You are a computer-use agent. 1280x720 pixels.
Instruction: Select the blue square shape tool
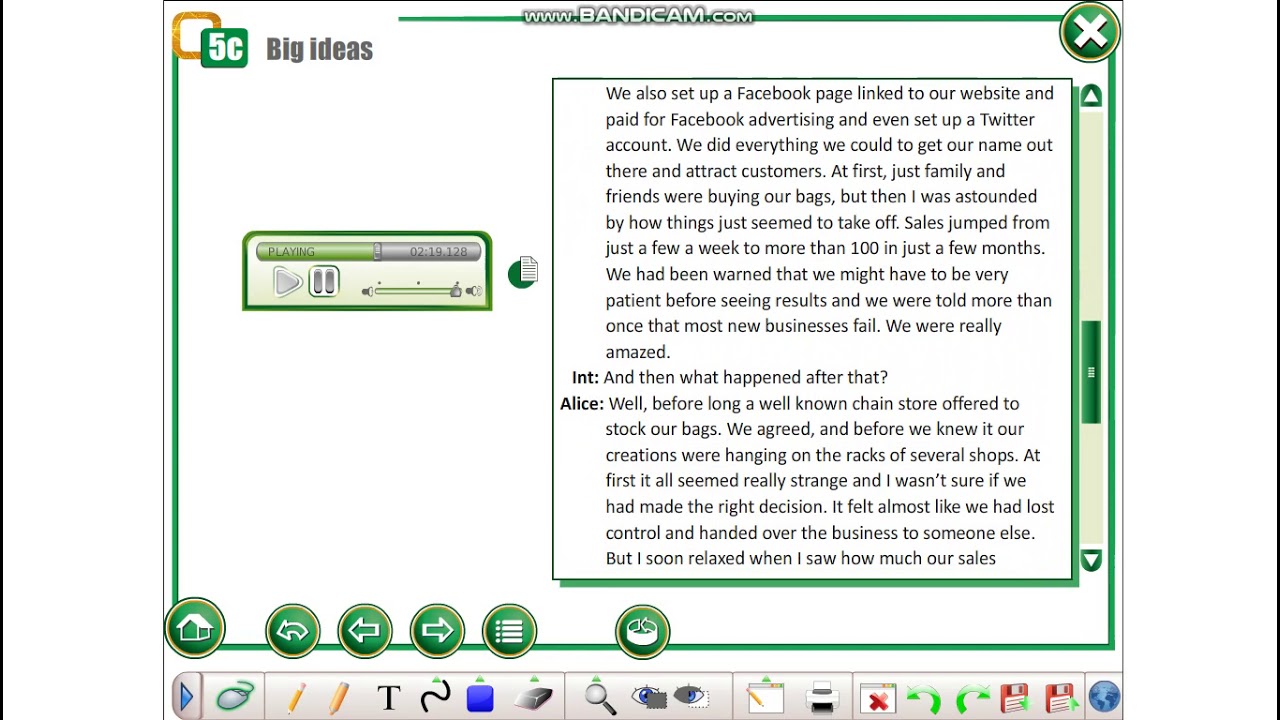[x=480, y=697]
